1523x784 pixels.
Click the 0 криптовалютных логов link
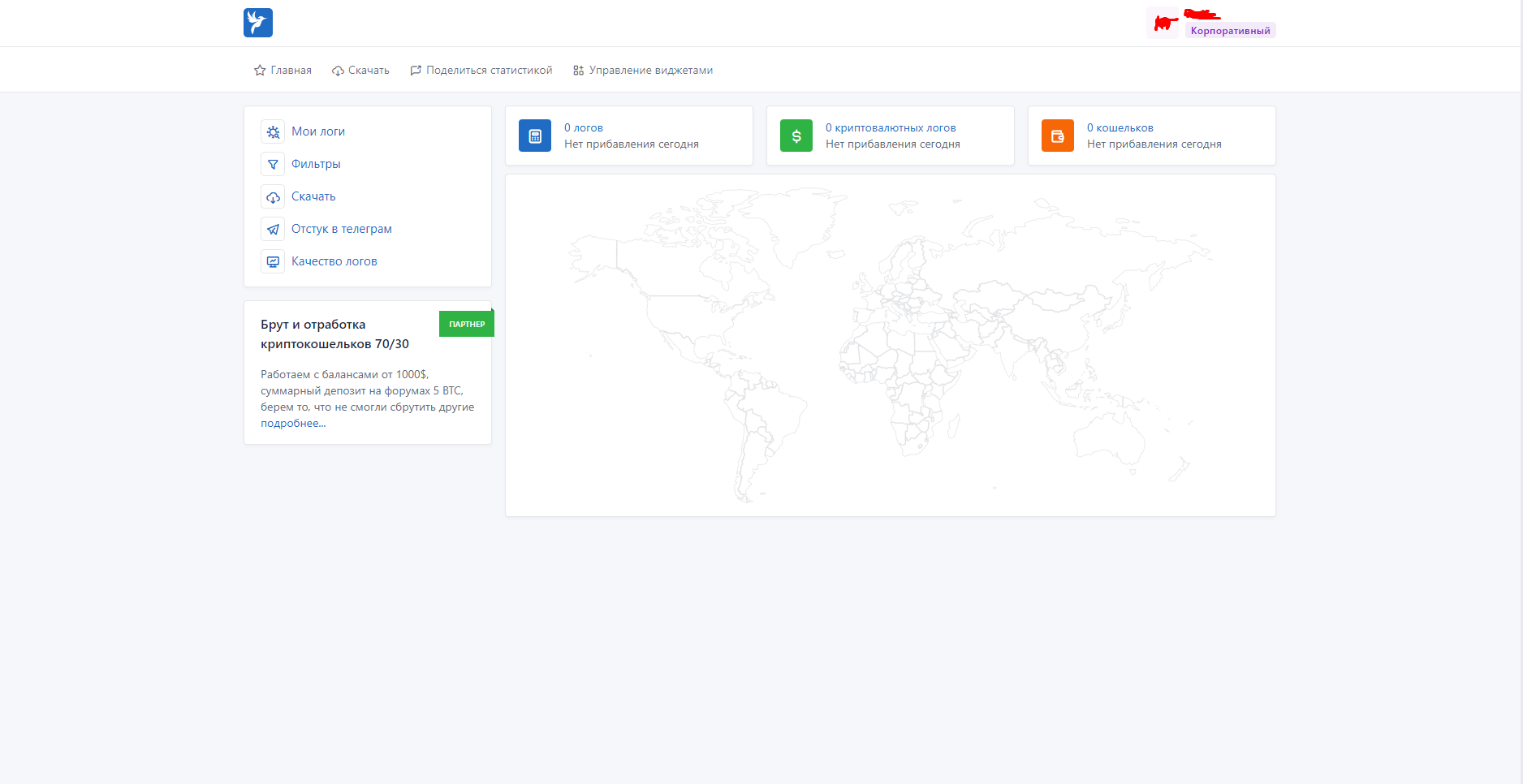[891, 127]
